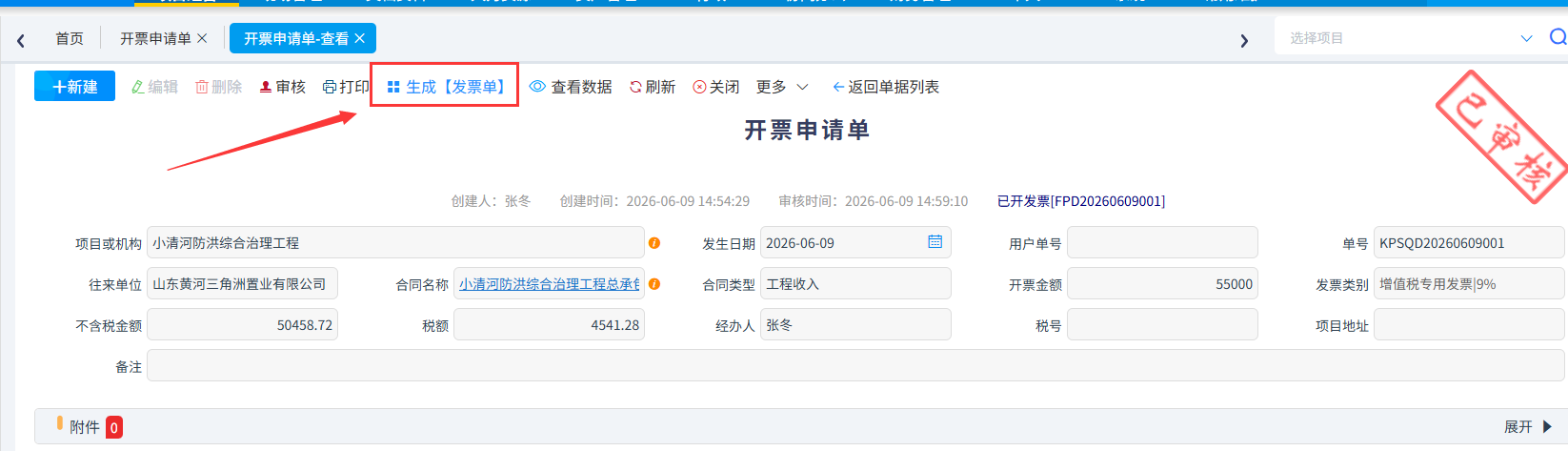The width and height of the screenshot is (1568, 451).
Task: Expand the 更多 dropdown
Action: coord(782,87)
